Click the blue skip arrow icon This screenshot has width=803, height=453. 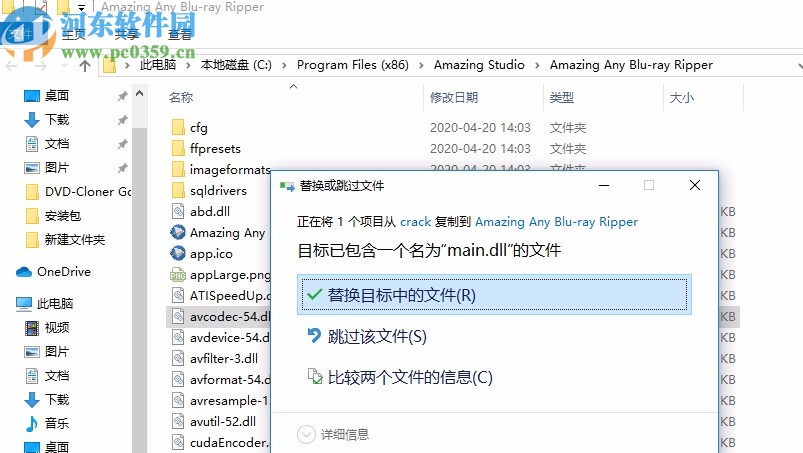click(x=314, y=336)
